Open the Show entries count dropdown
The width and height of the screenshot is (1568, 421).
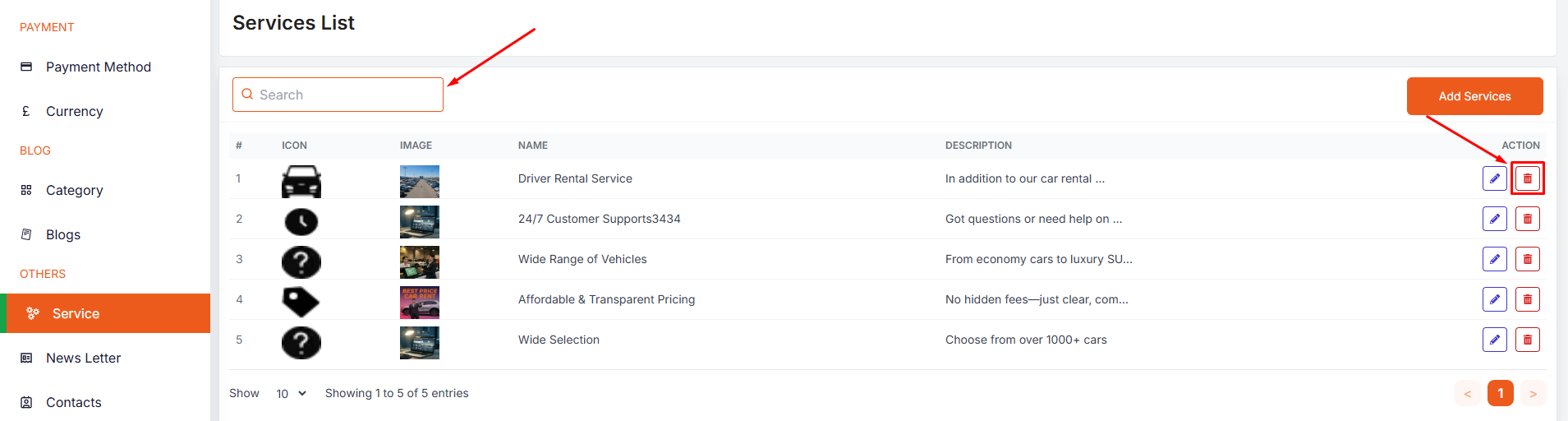click(x=291, y=394)
